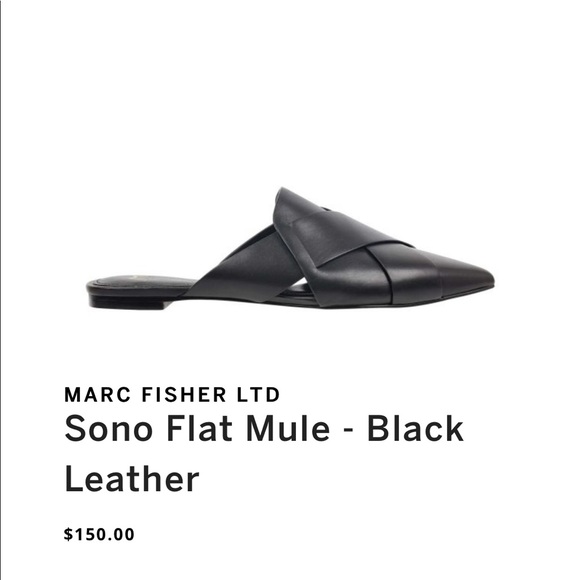Viewport: 580px width, 580px height.
Task: Click the word MARC in the brand name
Action: tap(98, 394)
